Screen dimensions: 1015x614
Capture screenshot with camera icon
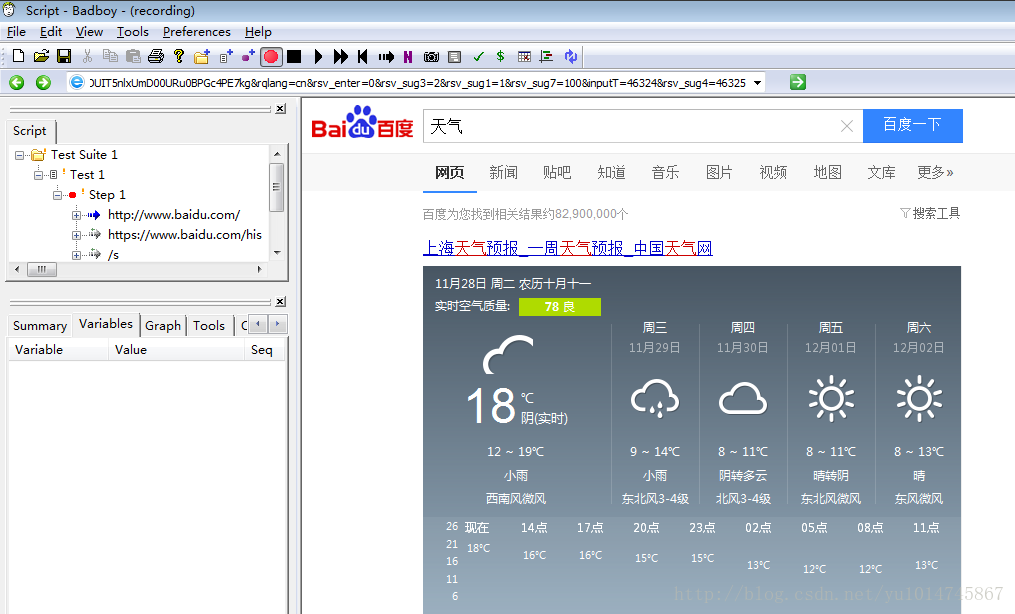click(431, 56)
